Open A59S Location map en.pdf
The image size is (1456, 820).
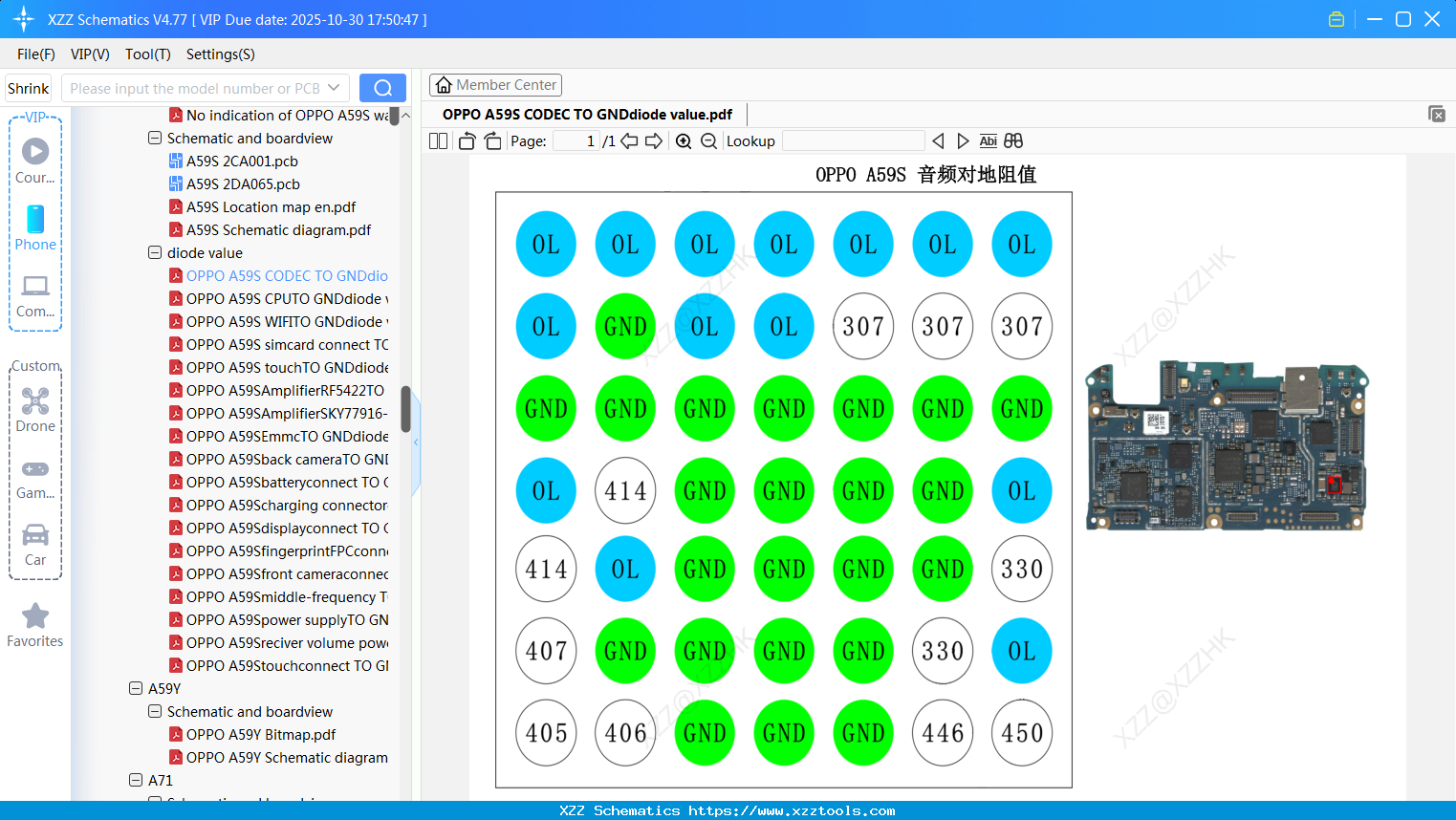(x=271, y=207)
